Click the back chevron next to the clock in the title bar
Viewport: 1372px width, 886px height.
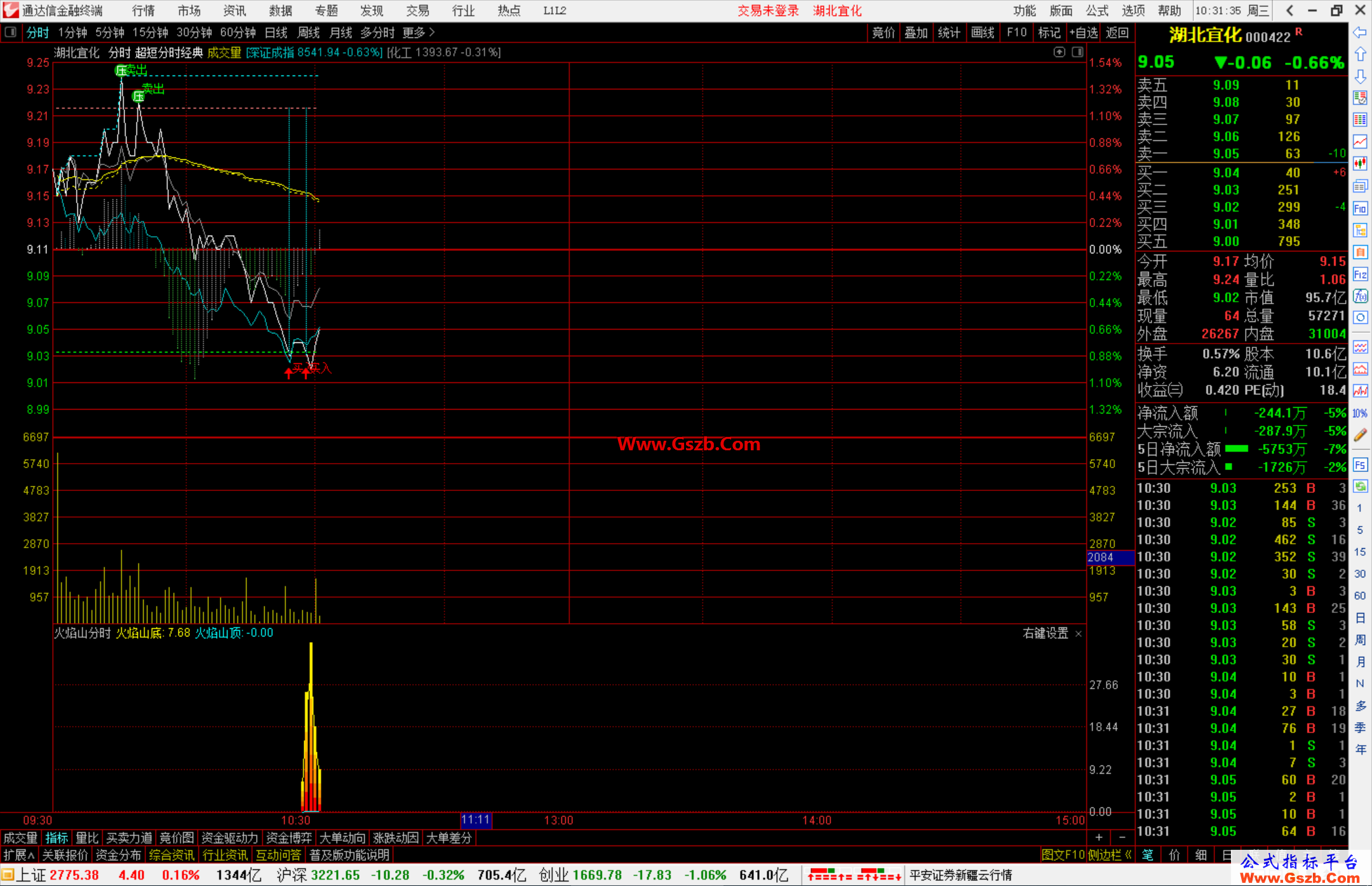pos(1289,11)
